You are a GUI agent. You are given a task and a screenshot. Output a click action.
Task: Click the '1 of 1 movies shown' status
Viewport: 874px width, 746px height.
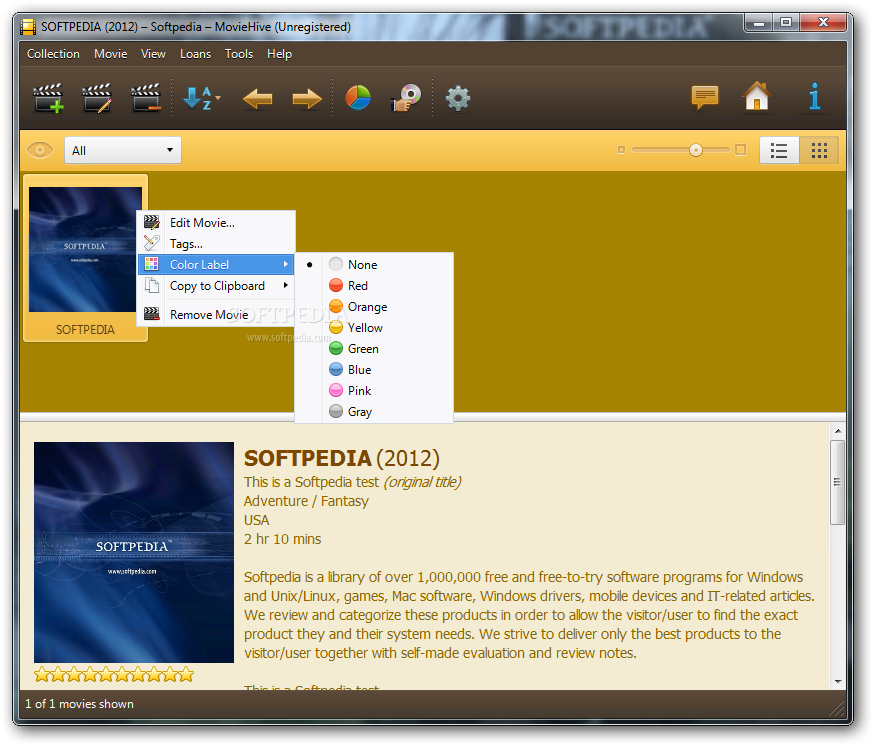coord(79,704)
